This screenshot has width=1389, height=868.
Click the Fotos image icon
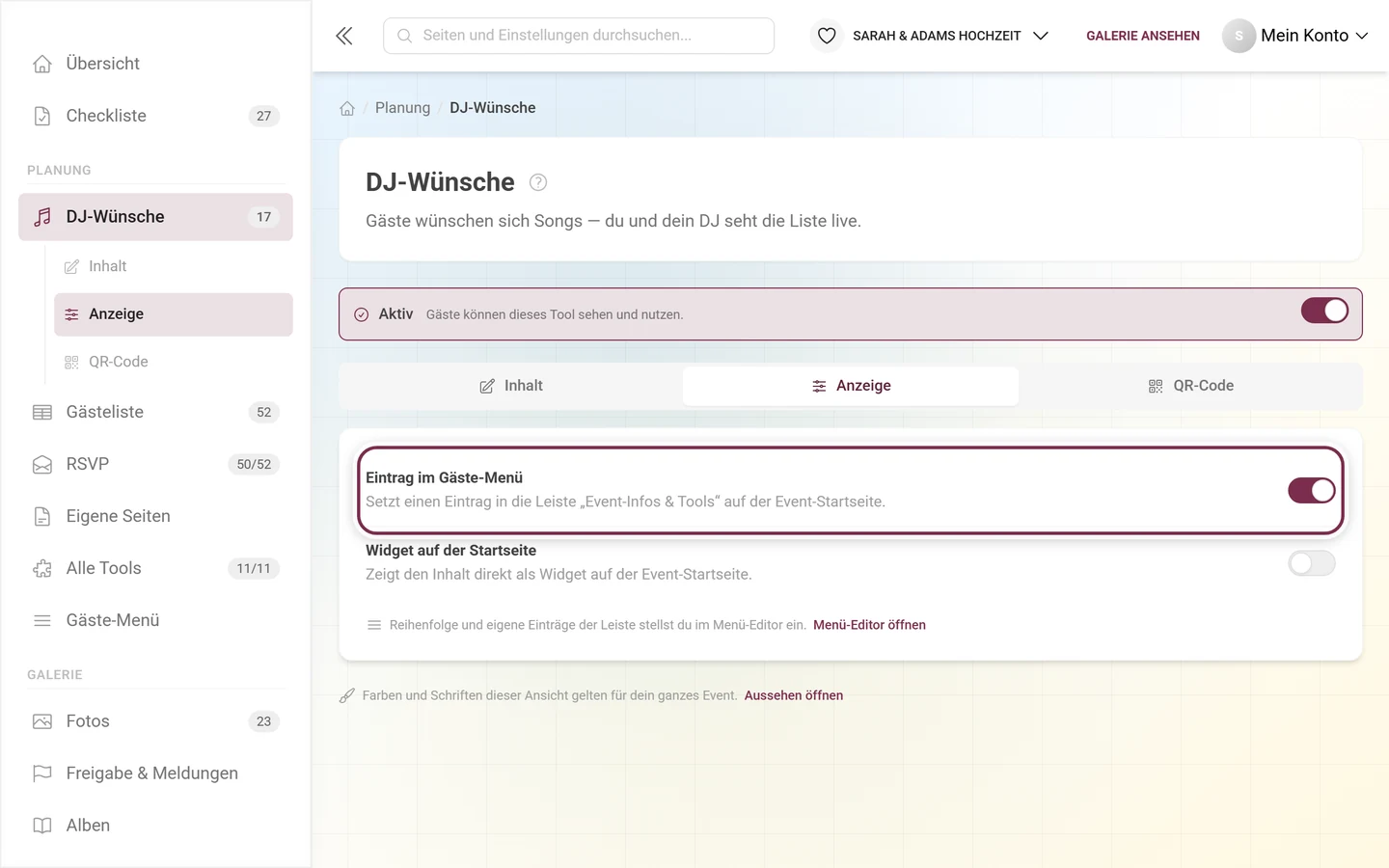pos(42,721)
